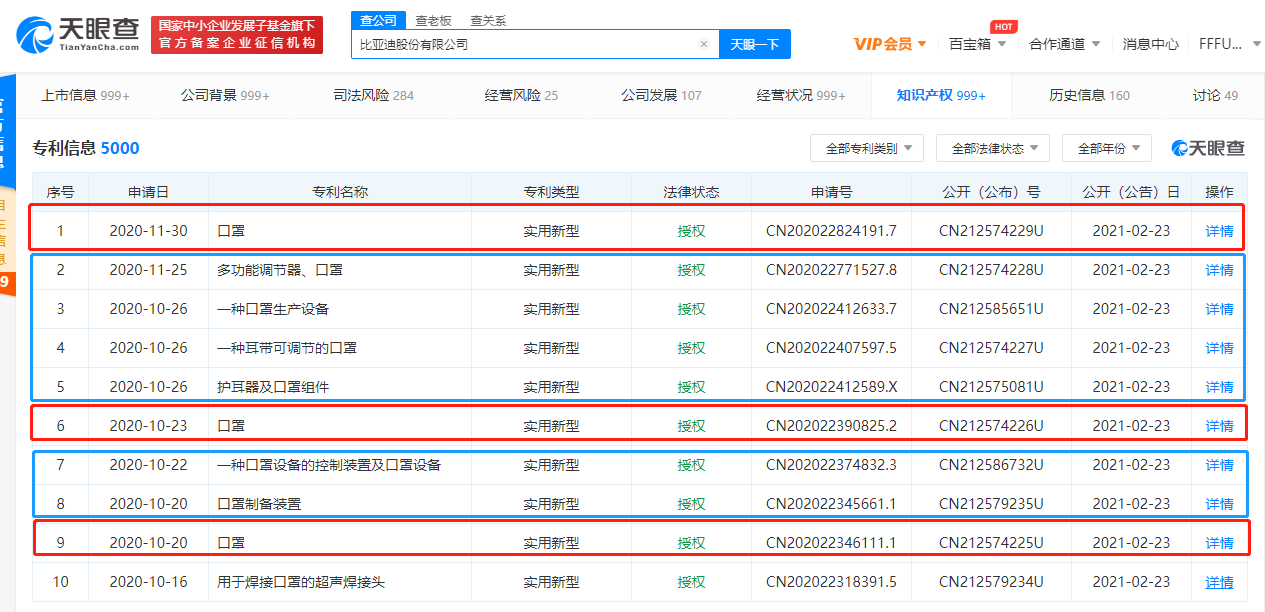The height and width of the screenshot is (612, 1265).
Task: Open 公司背景 section tab
Action: (x=225, y=95)
